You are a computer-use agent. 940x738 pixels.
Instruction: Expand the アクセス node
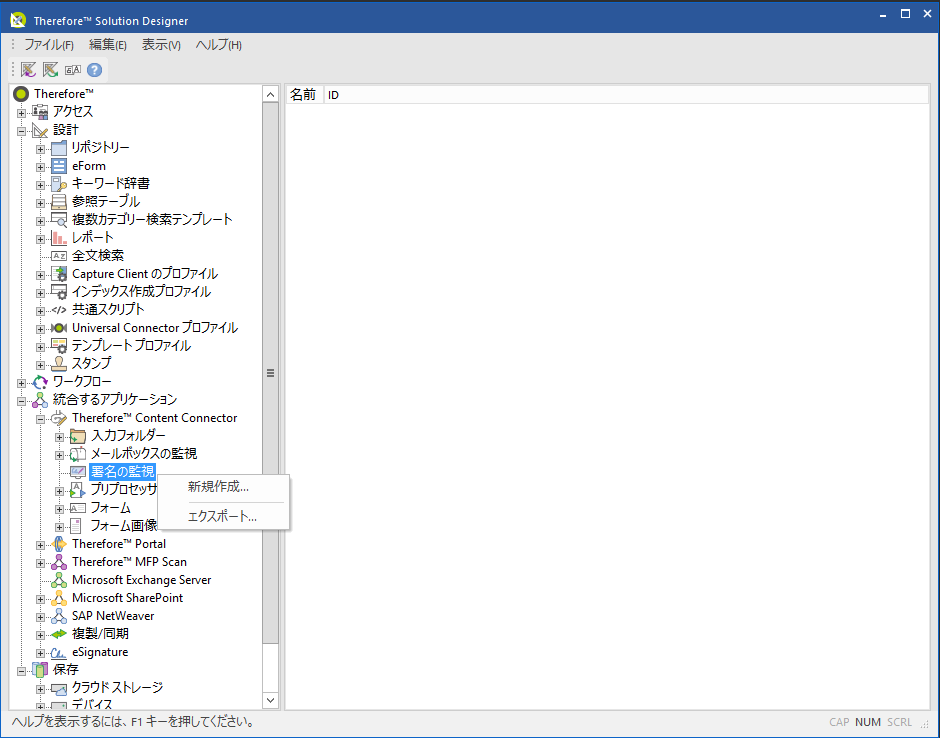22,112
